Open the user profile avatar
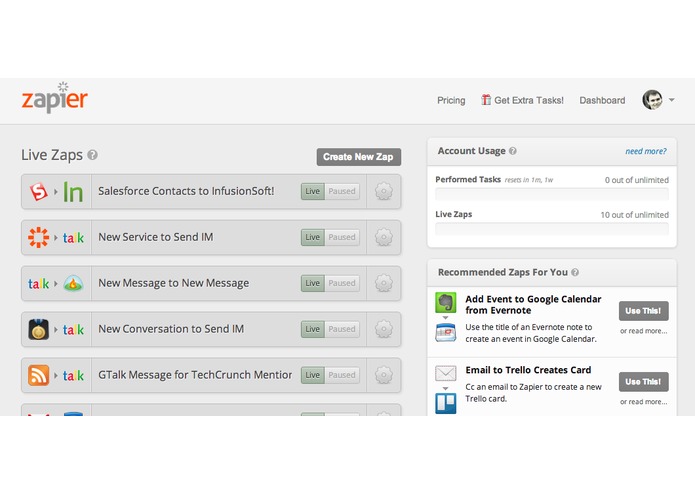The image size is (695, 494). coord(652,100)
